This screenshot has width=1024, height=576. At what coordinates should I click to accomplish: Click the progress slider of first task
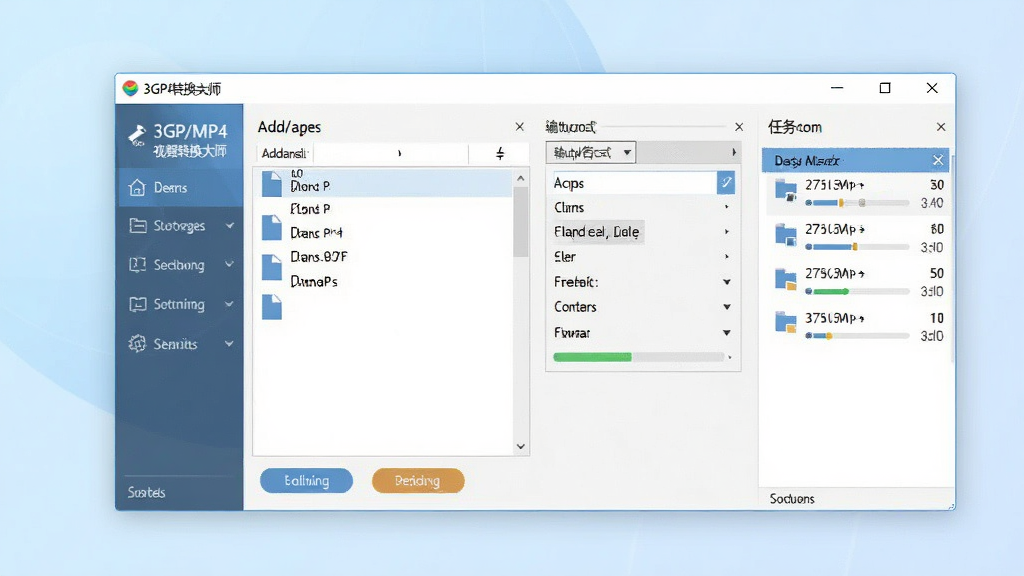tap(857, 203)
